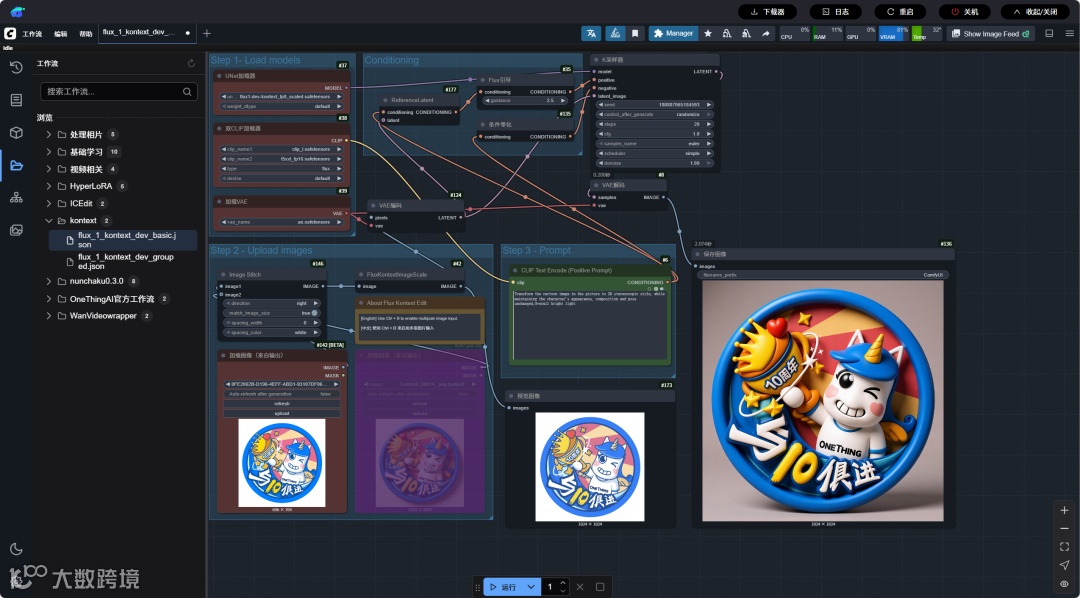
Task: Open flux_1_kontext_dev_grouped.json workflow
Action: pyautogui.click(x=125, y=261)
